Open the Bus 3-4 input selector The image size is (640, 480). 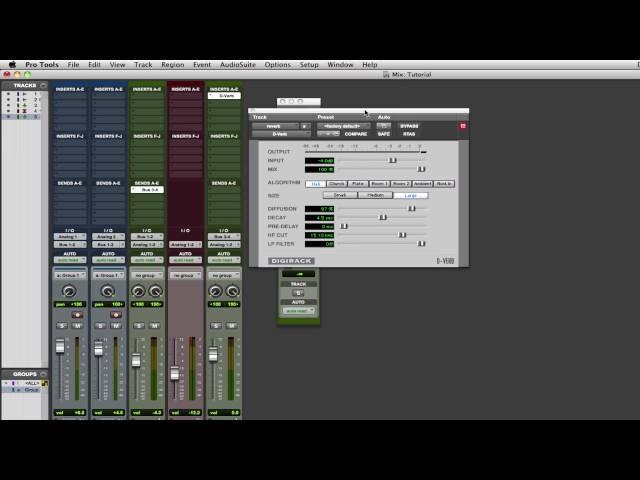click(224, 237)
